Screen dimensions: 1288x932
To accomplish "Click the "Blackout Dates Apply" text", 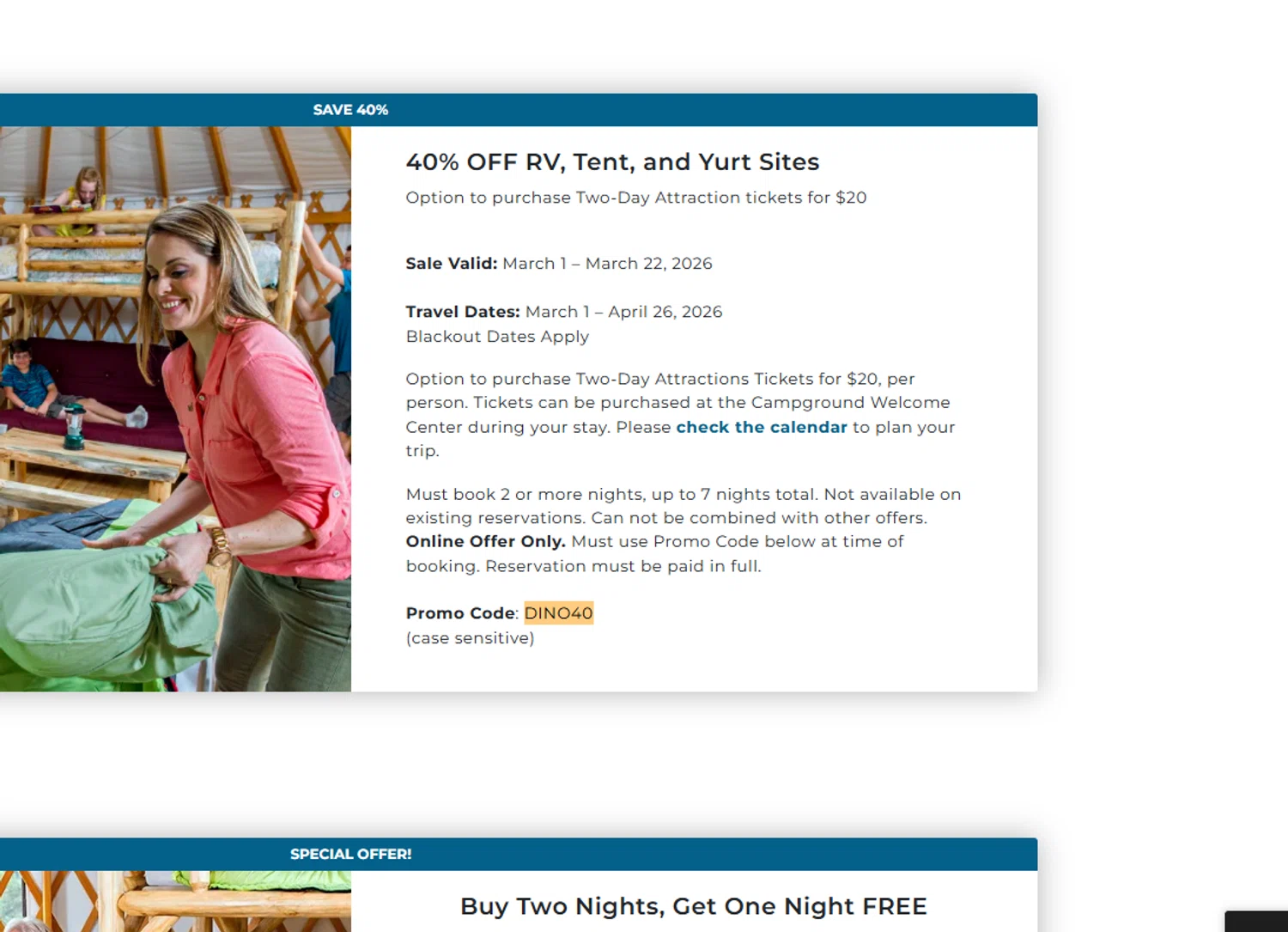I will click(497, 337).
